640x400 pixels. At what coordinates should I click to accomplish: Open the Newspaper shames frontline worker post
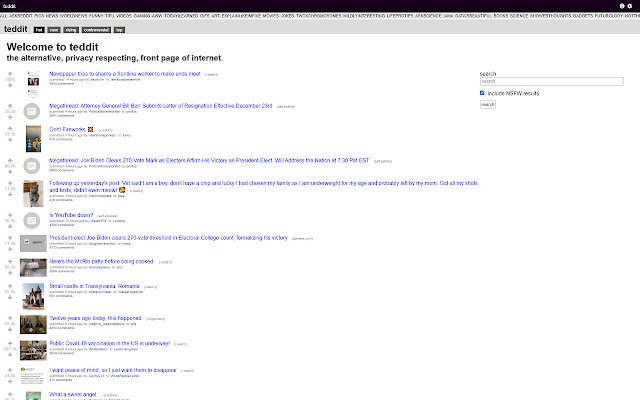click(x=125, y=74)
